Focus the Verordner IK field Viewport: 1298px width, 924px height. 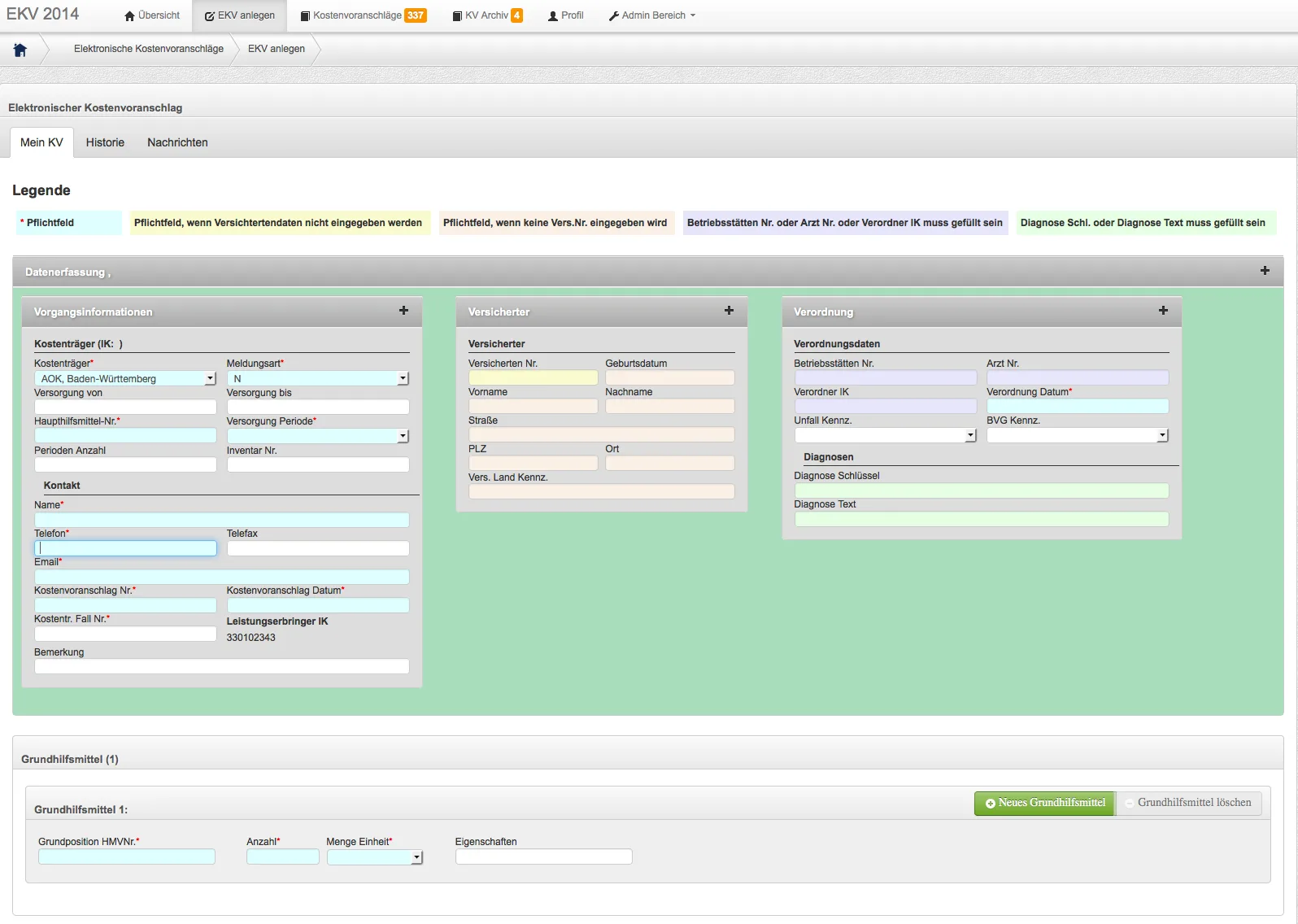tap(885, 406)
